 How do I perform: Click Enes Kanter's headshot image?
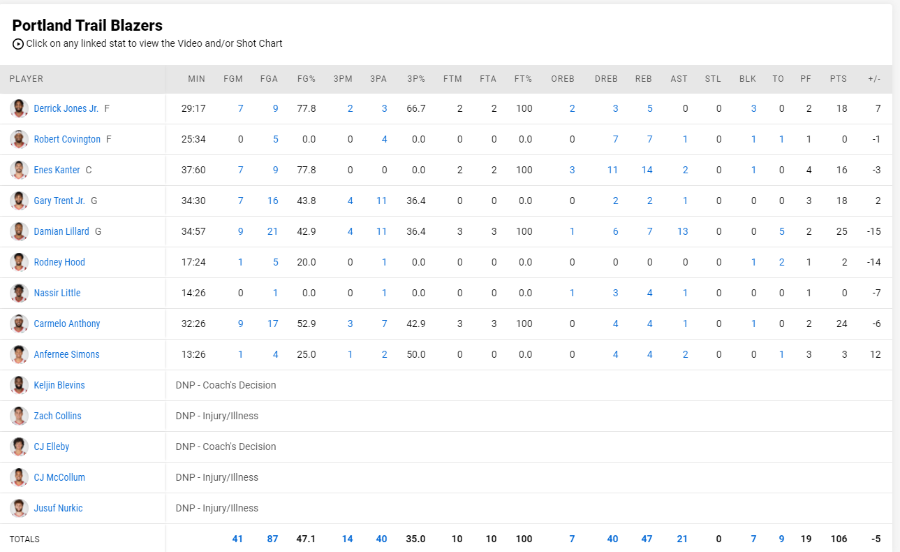click(x=19, y=170)
